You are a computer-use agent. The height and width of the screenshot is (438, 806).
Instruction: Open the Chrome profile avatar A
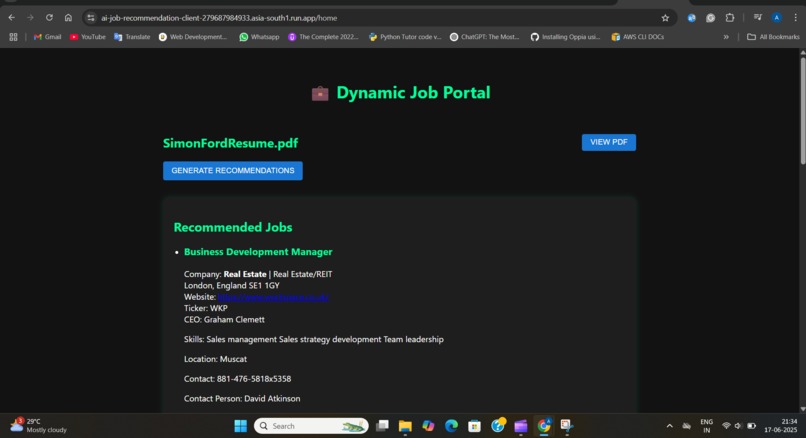coord(777,18)
